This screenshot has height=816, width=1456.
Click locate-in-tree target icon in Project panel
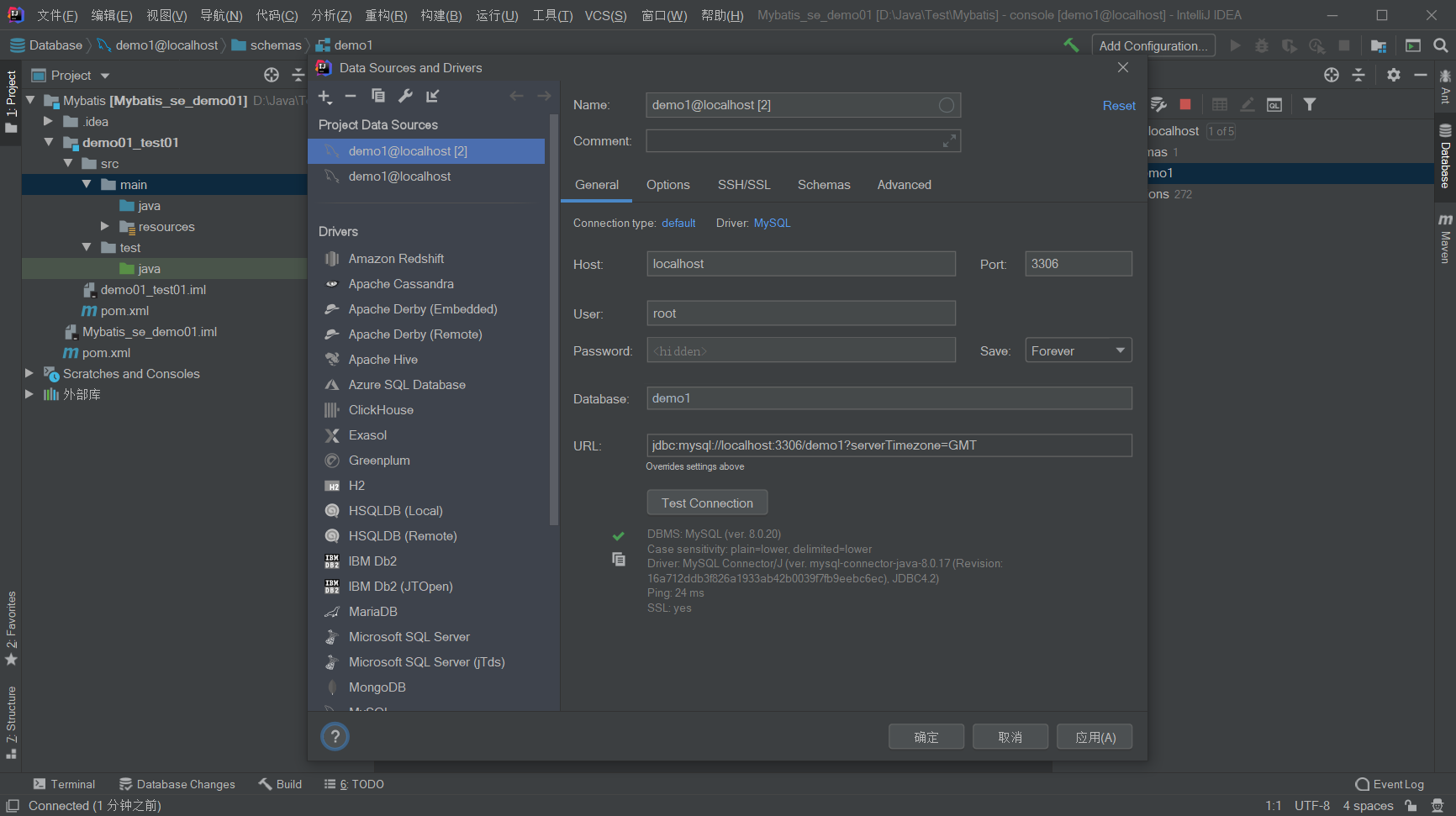[x=272, y=76]
